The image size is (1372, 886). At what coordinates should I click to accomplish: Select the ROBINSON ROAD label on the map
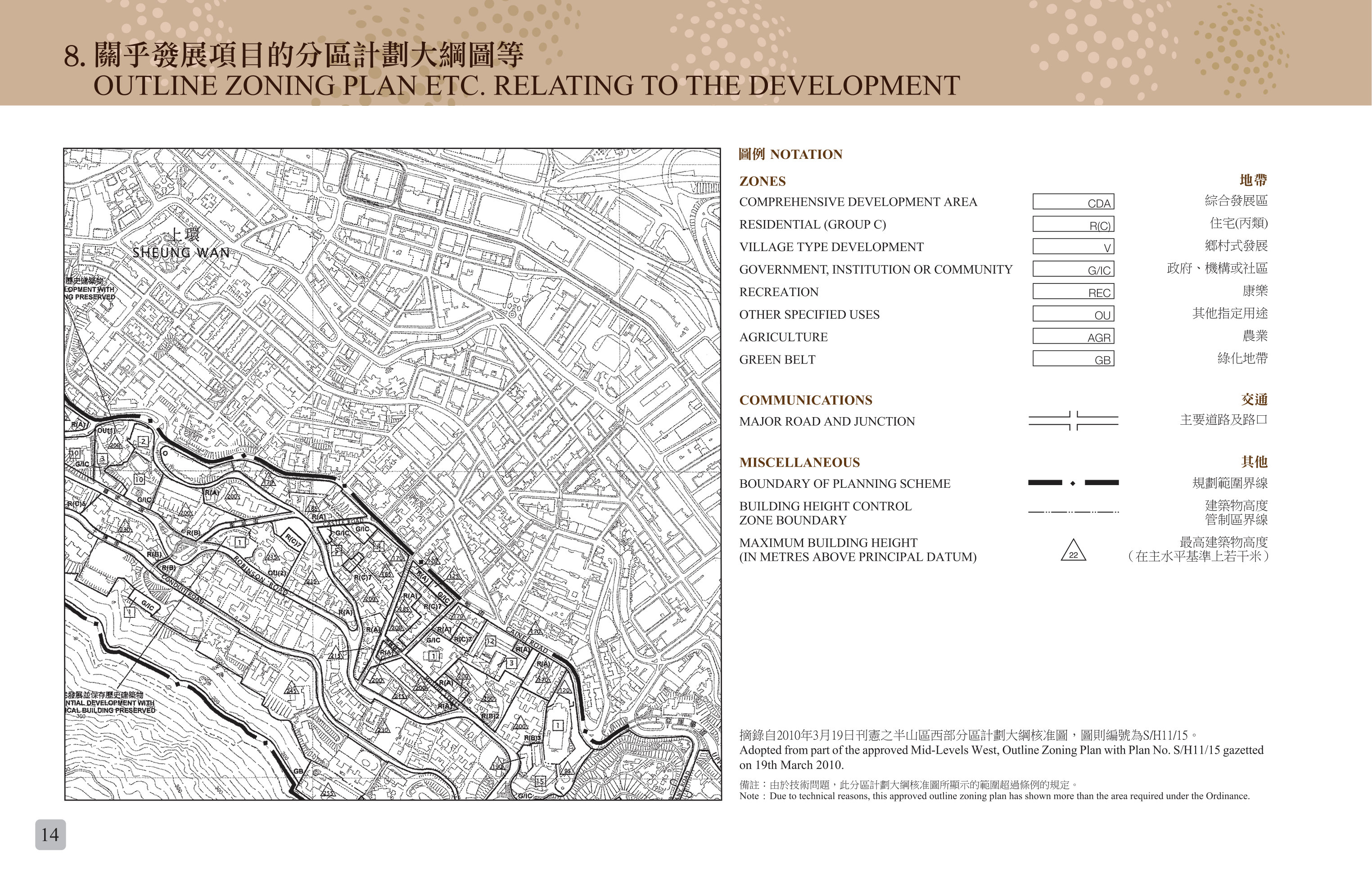[x=260, y=576]
